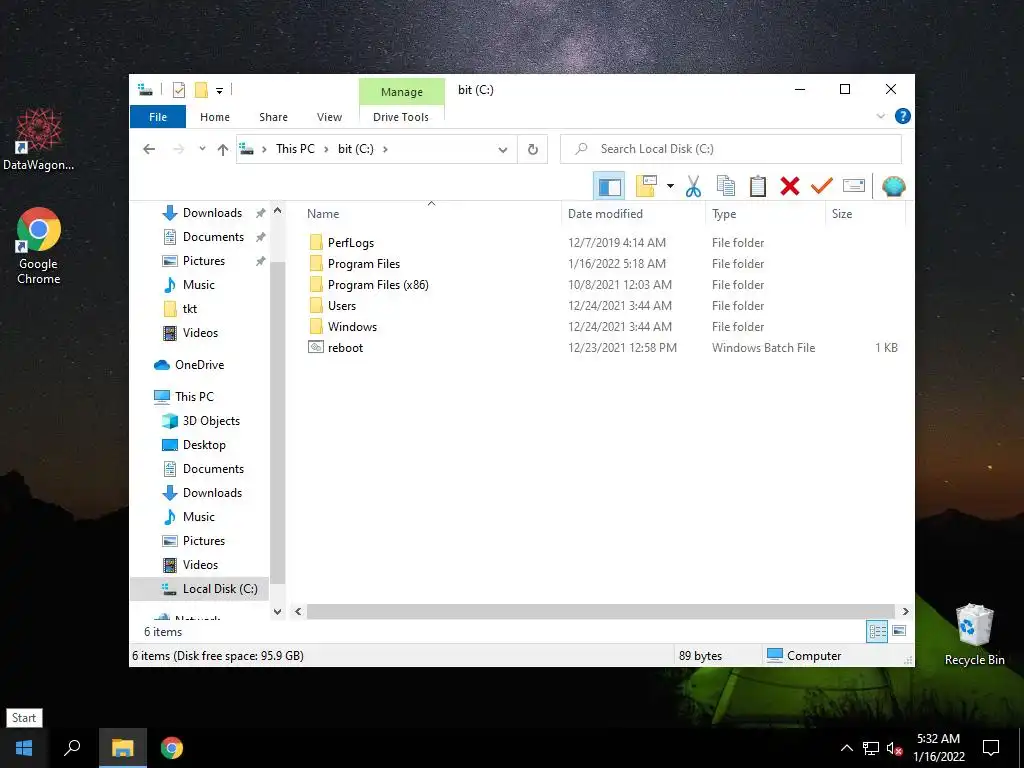
Task: Click Properties icon in quick access toolbar
Action: [178, 90]
